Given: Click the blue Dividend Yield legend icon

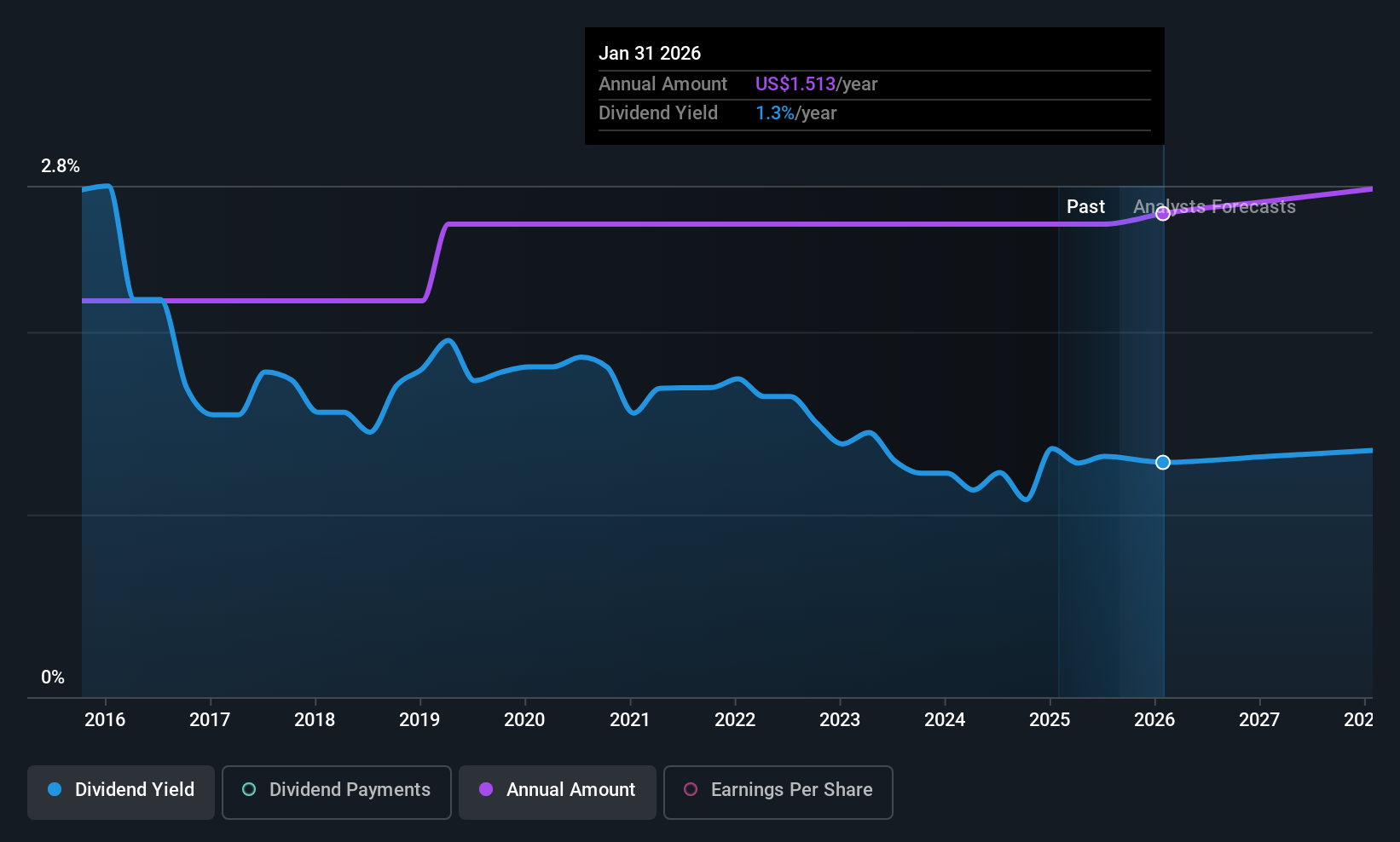Looking at the screenshot, I should pyautogui.click(x=55, y=790).
